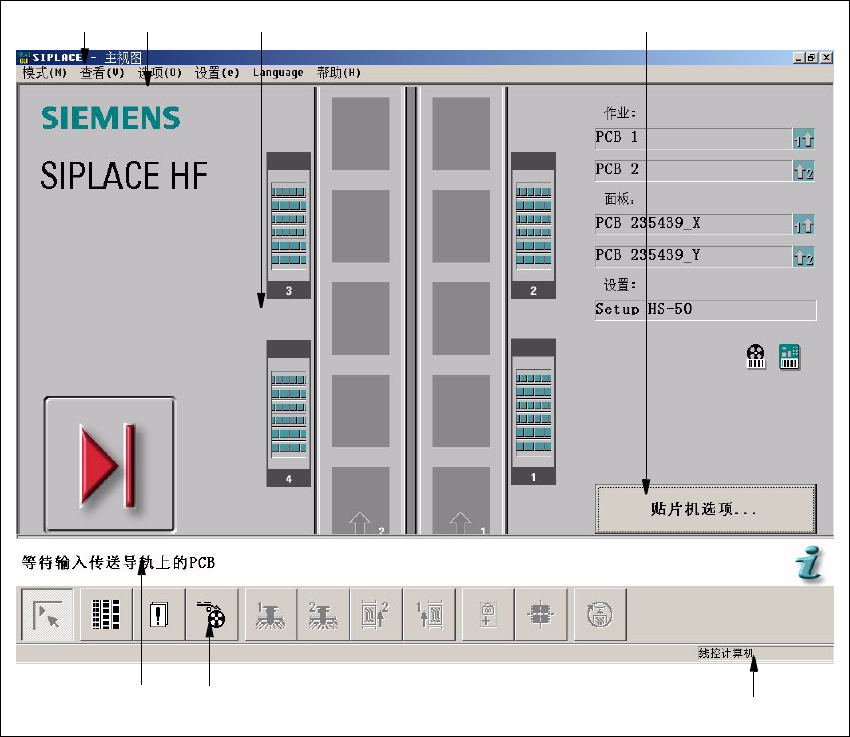Click the crosshair component toolbar icon
The height and width of the screenshot is (737, 850).
click(x=540, y=615)
